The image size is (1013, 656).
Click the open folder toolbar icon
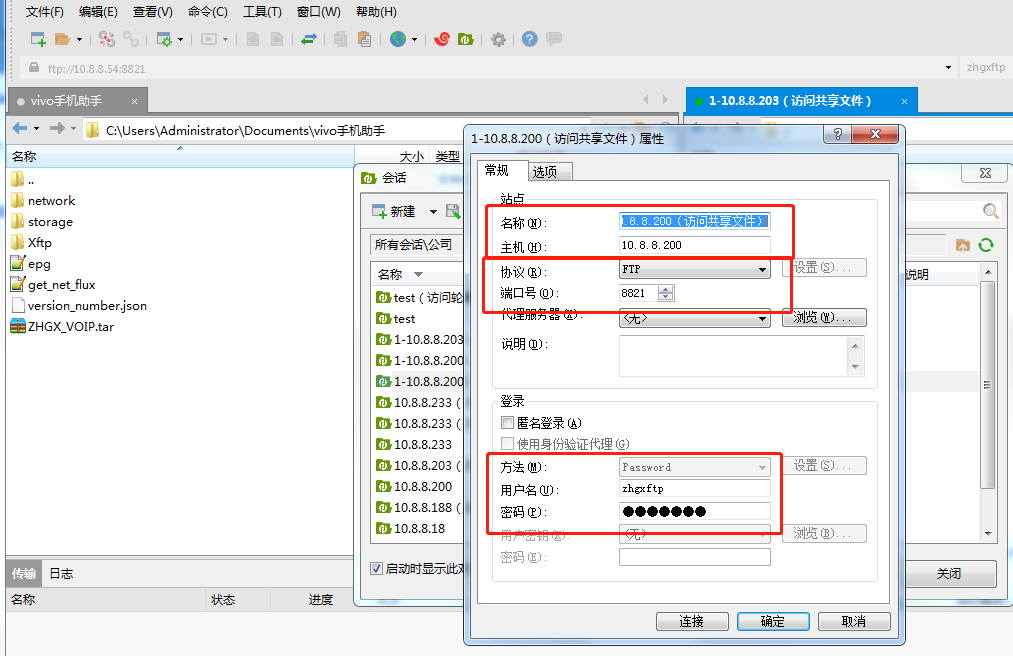coord(62,39)
